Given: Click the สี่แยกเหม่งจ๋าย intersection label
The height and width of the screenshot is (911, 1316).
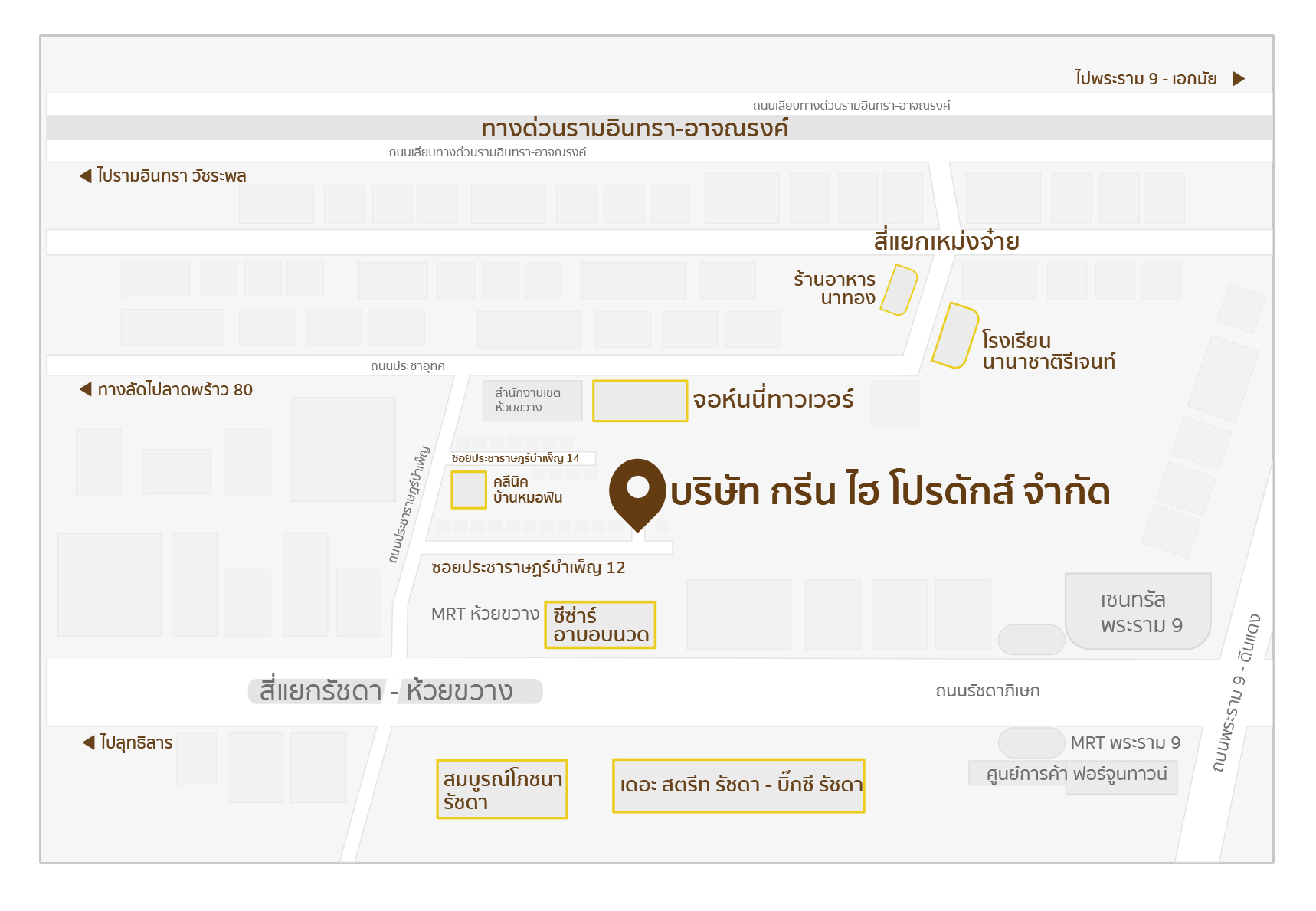Looking at the screenshot, I should (x=947, y=241).
